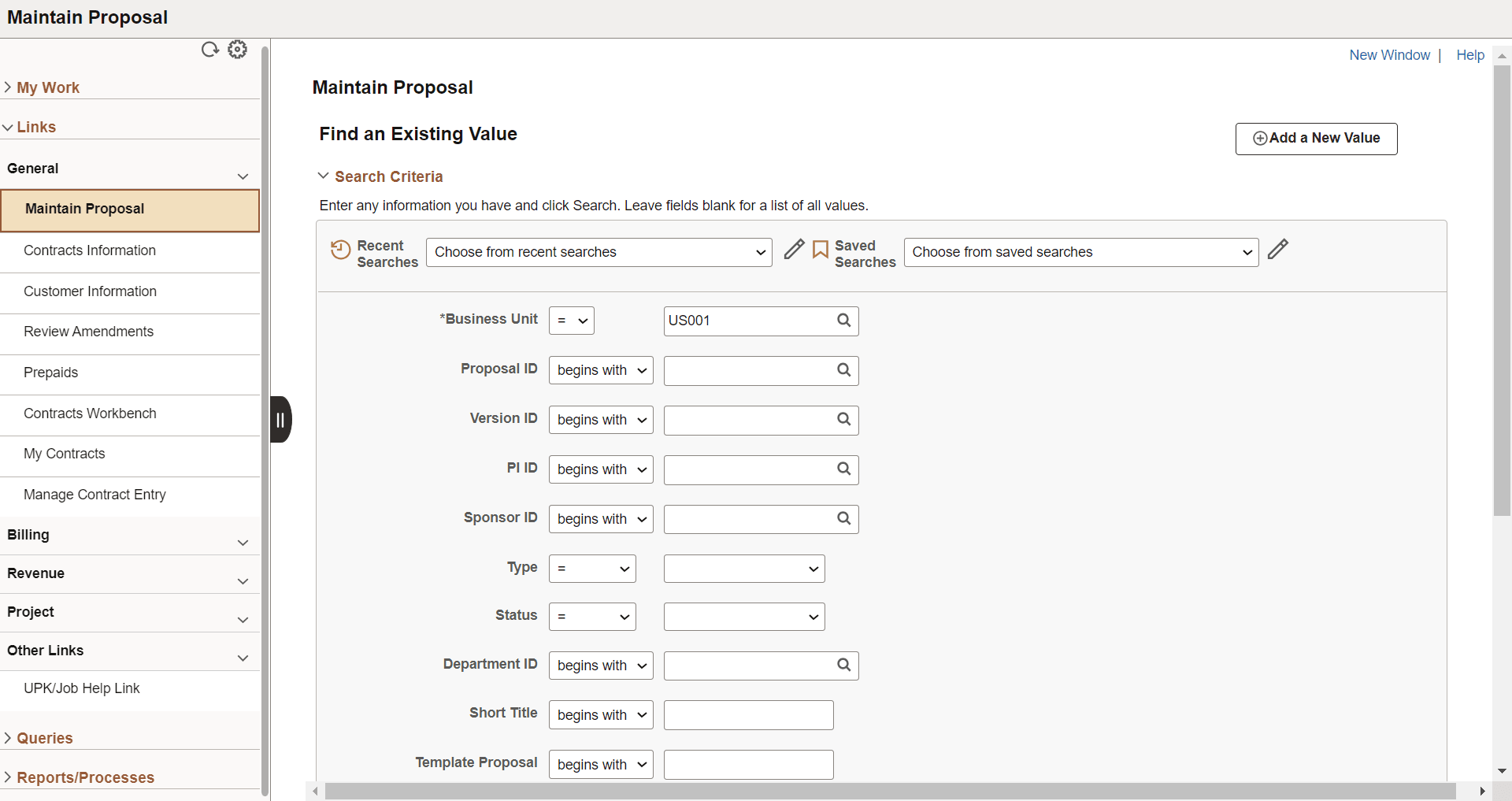Viewport: 1512px width, 801px height.
Task: Click the pencil icon beside recent searches
Action: [793, 249]
